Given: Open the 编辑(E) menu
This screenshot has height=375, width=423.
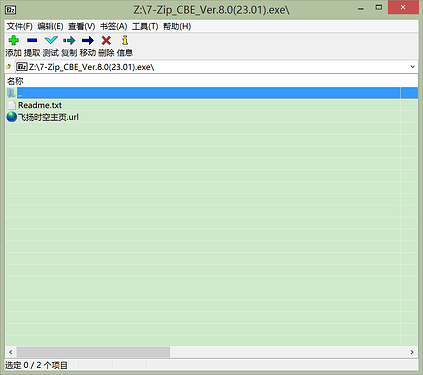Looking at the screenshot, I should pos(50,26).
